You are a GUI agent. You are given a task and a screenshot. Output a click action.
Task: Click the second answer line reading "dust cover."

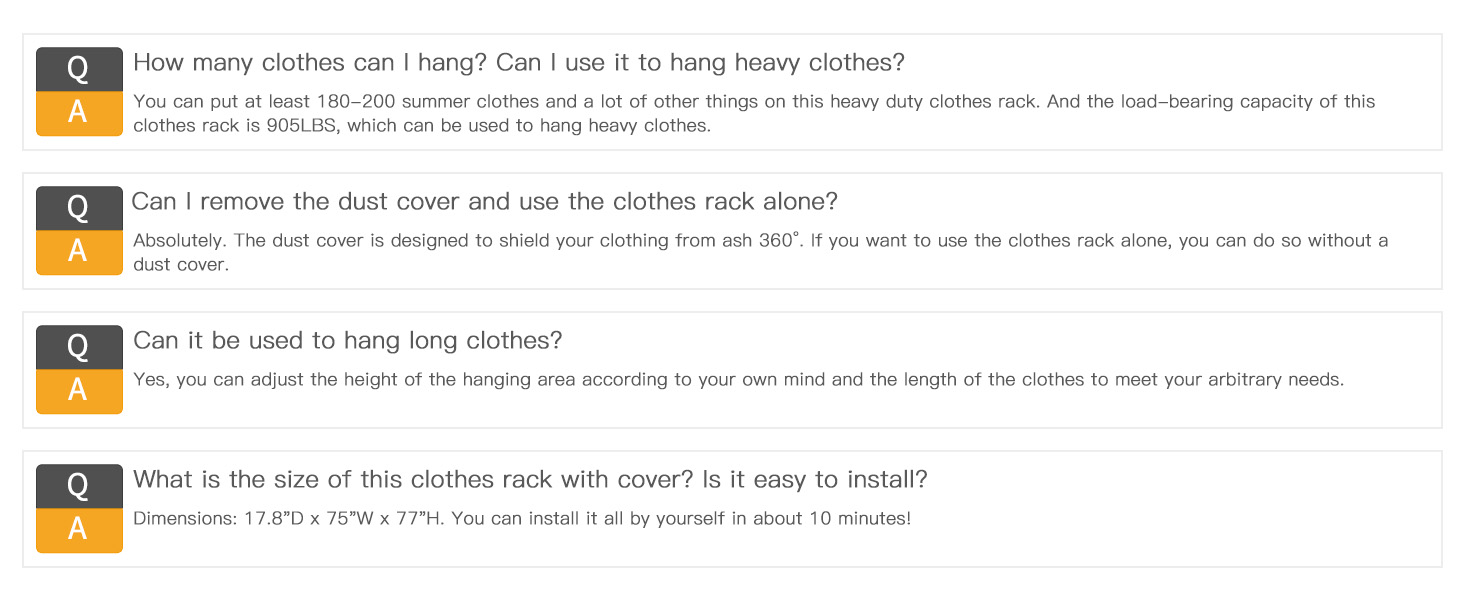[181, 266]
